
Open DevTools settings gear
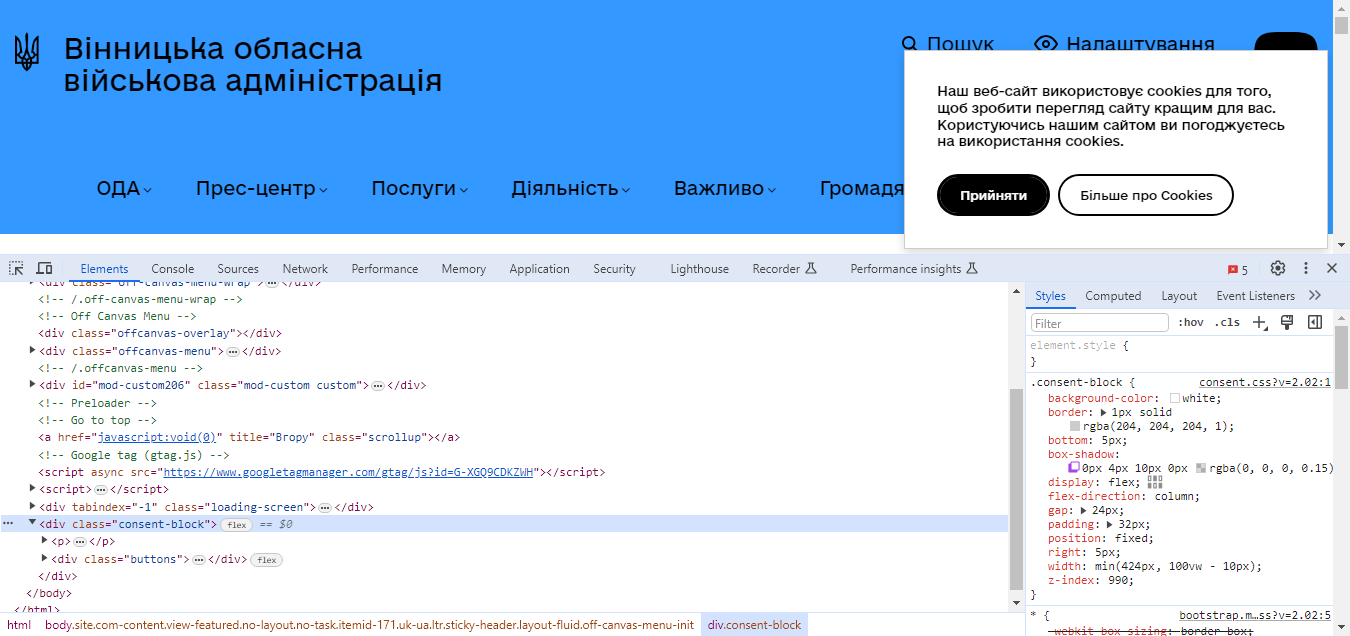(x=1278, y=268)
